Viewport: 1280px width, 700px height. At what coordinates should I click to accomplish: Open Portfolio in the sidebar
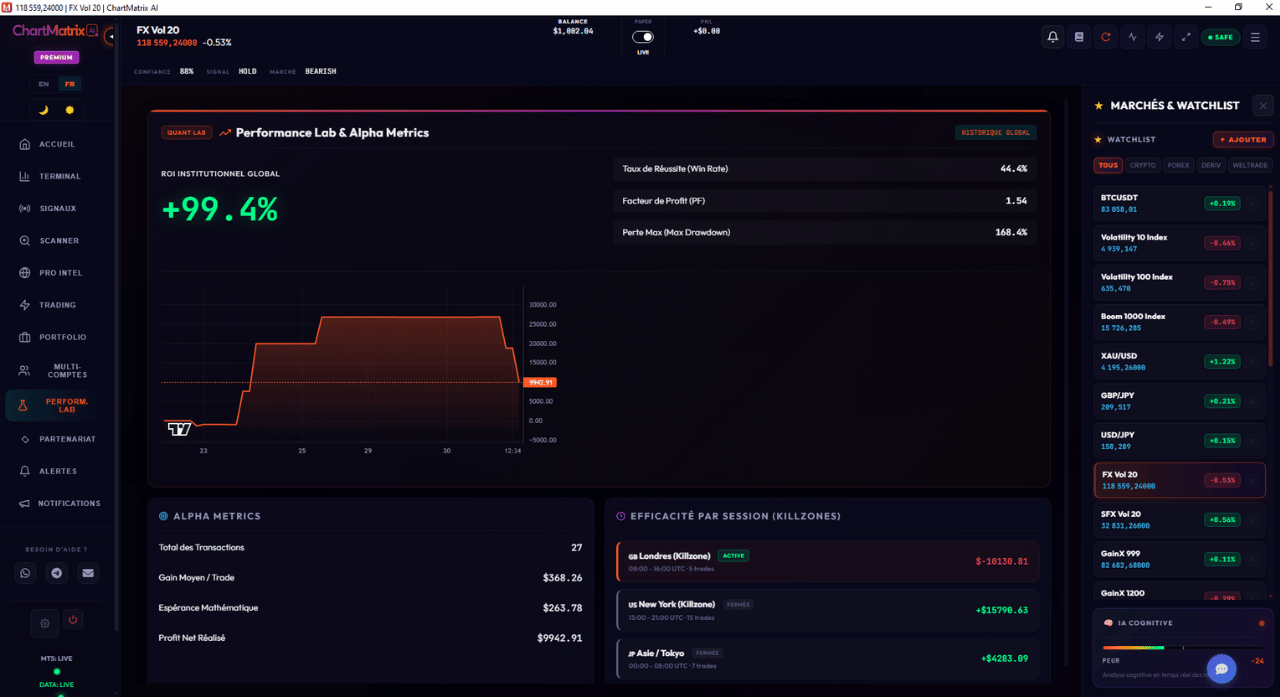(x=57, y=337)
